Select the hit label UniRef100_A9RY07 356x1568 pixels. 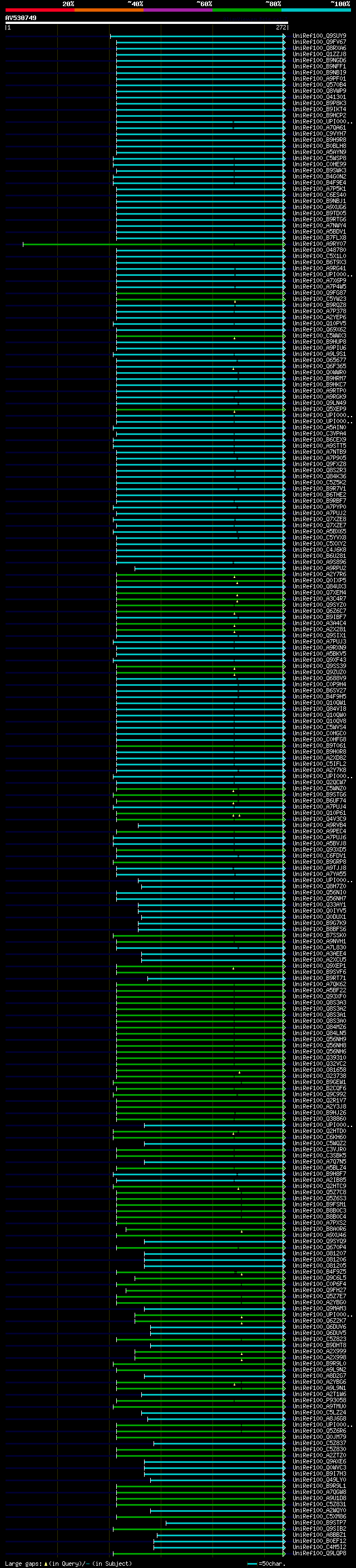319,244
